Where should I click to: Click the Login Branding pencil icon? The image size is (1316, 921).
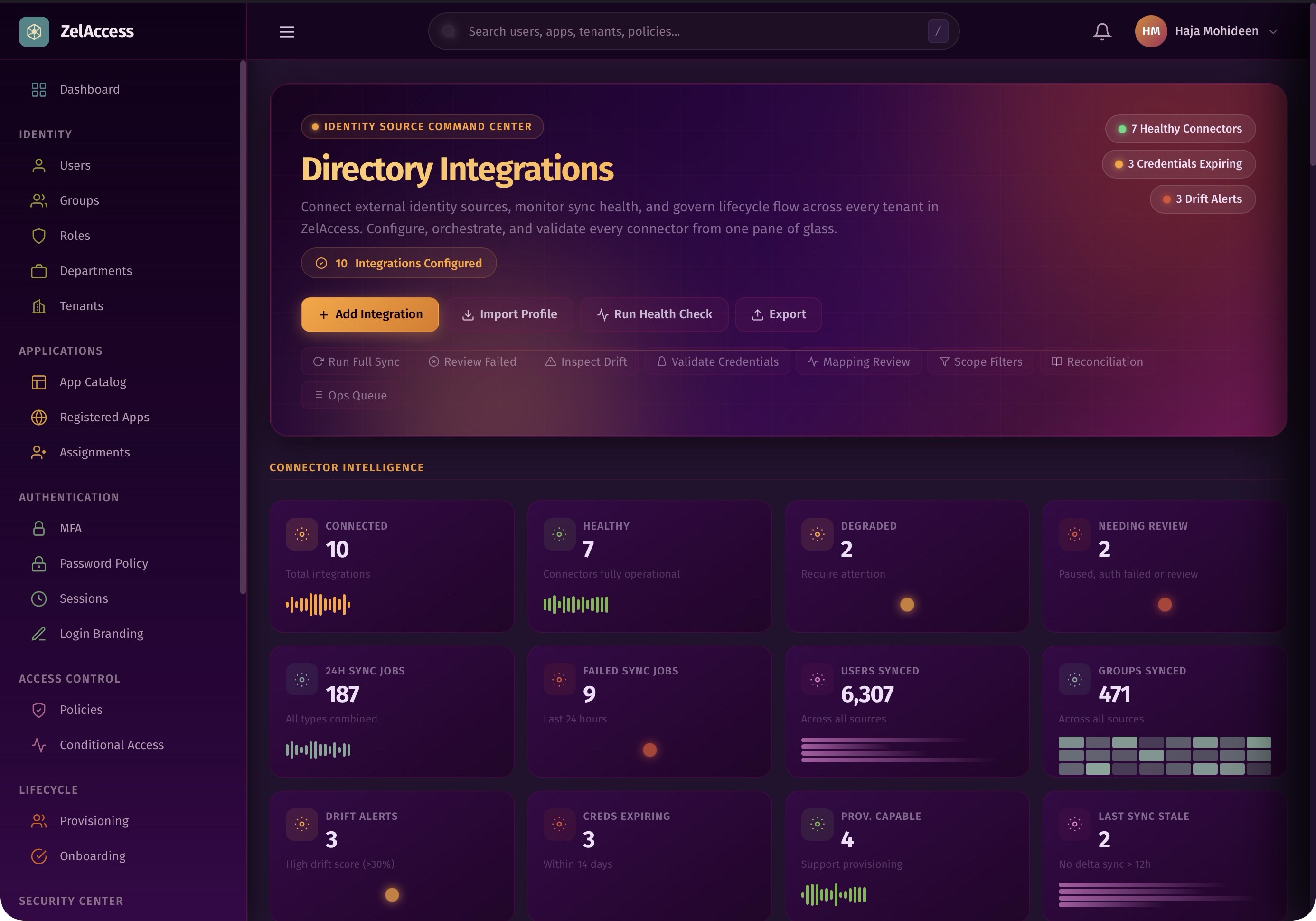(38, 634)
